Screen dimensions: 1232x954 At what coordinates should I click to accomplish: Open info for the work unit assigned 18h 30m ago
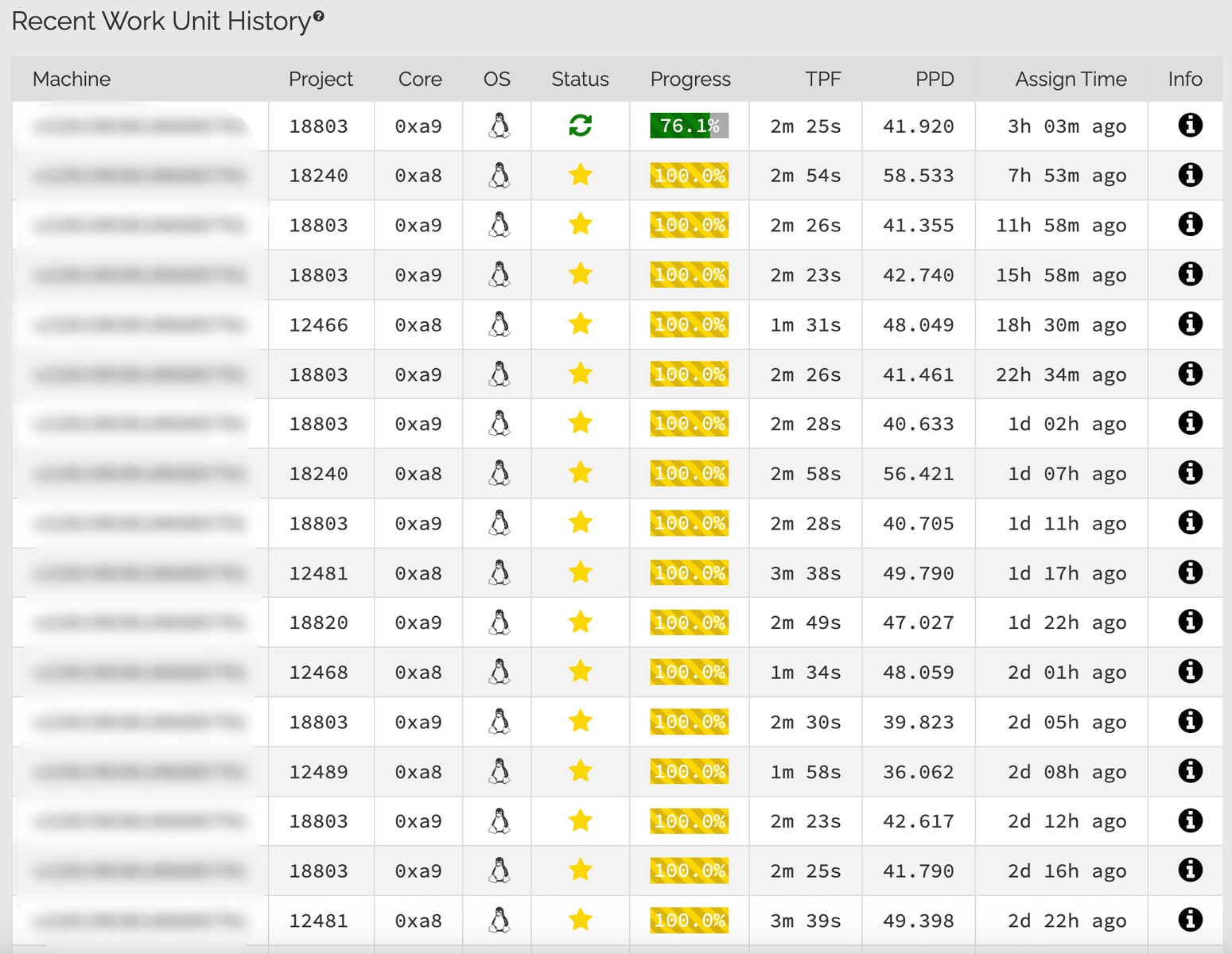click(x=1190, y=324)
